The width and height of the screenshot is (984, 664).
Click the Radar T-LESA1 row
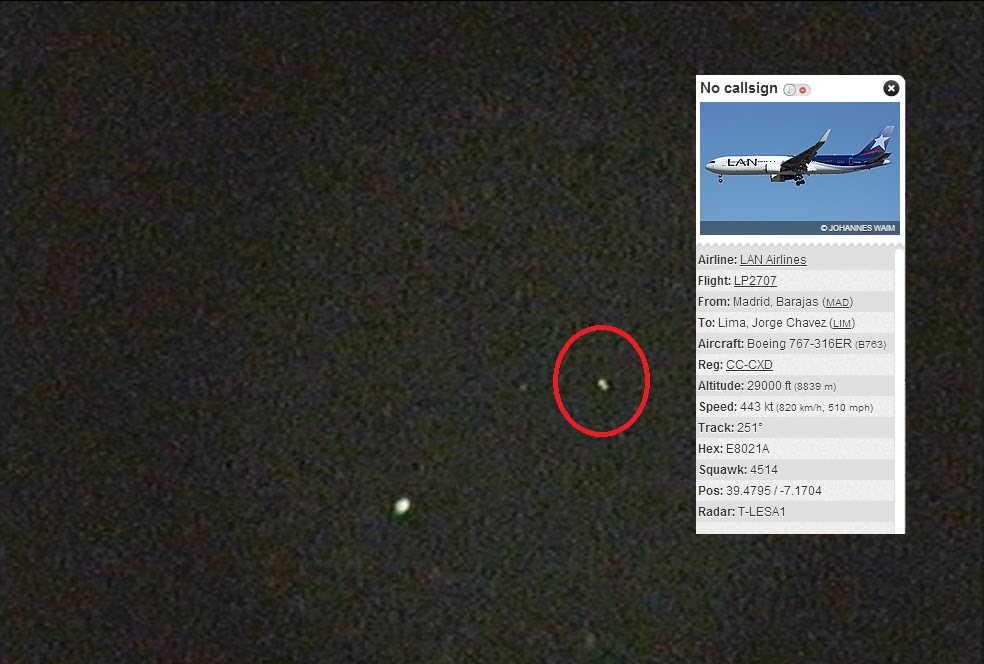pos(795,512)
